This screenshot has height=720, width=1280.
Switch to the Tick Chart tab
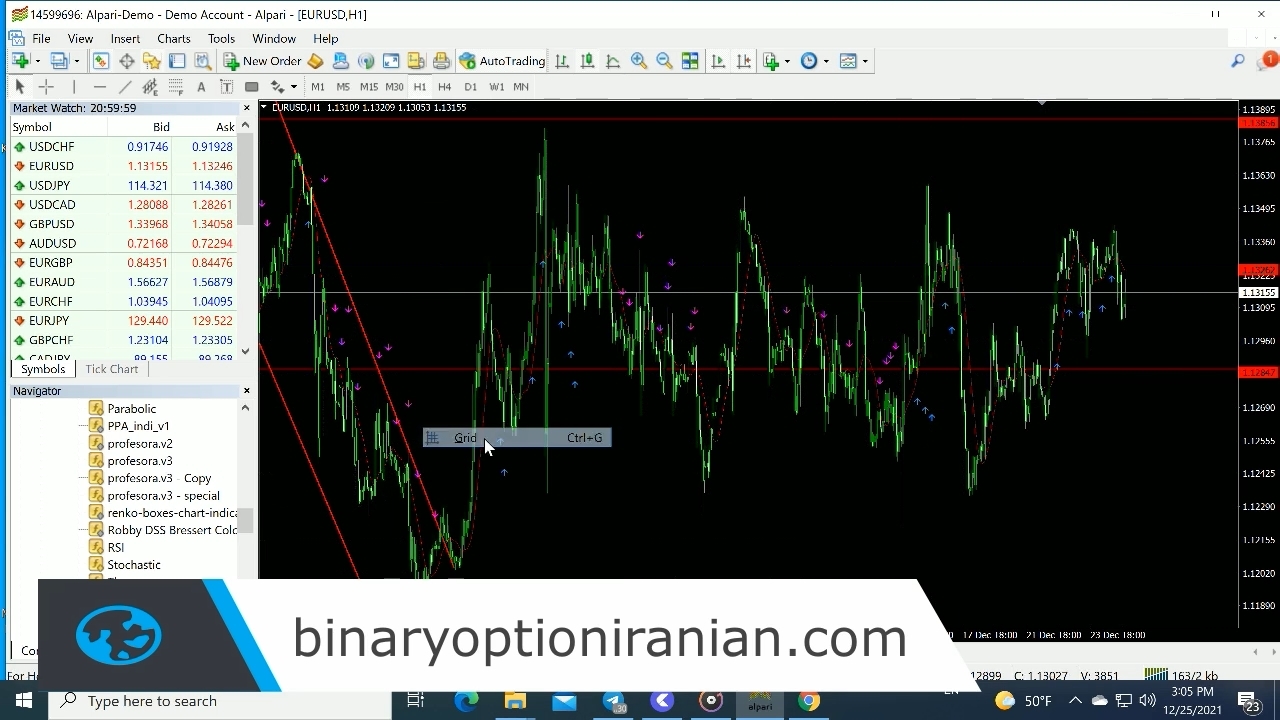point(112,369)
